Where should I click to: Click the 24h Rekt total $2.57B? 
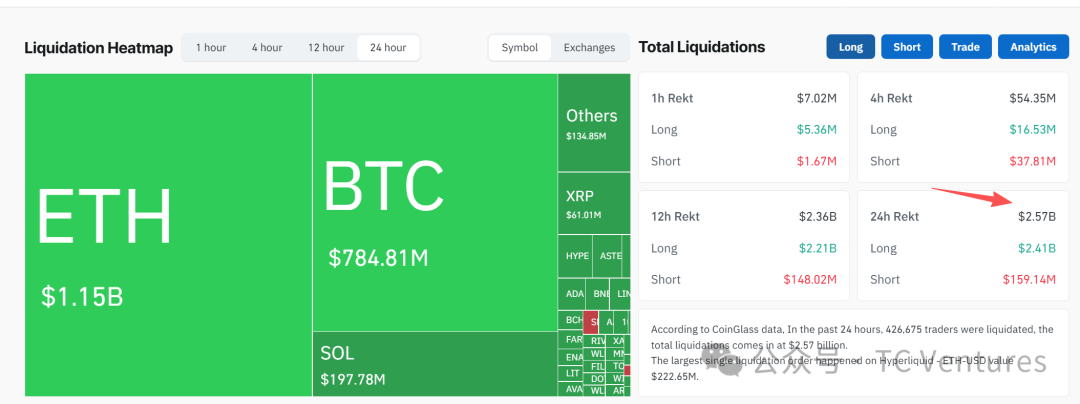pos(1037,217)
